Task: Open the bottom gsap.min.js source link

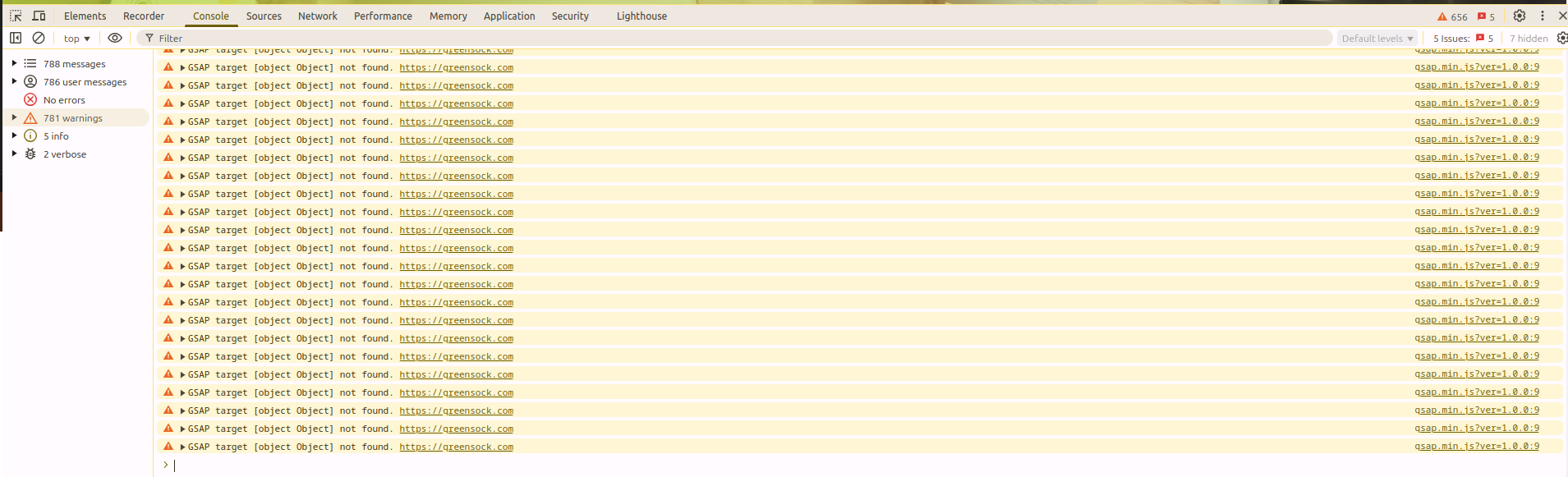Action: point(1476,447)
